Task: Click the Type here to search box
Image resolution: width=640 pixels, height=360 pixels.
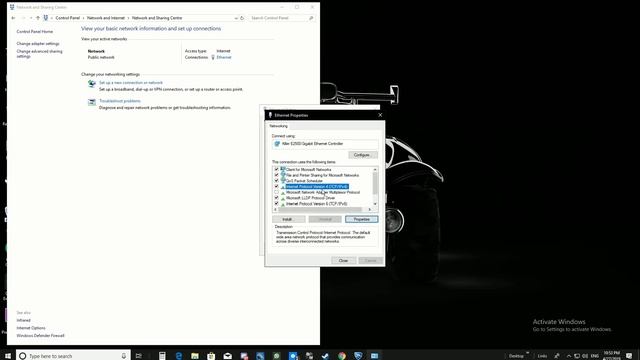Action: pyautogui.click(x=73, y=356)
